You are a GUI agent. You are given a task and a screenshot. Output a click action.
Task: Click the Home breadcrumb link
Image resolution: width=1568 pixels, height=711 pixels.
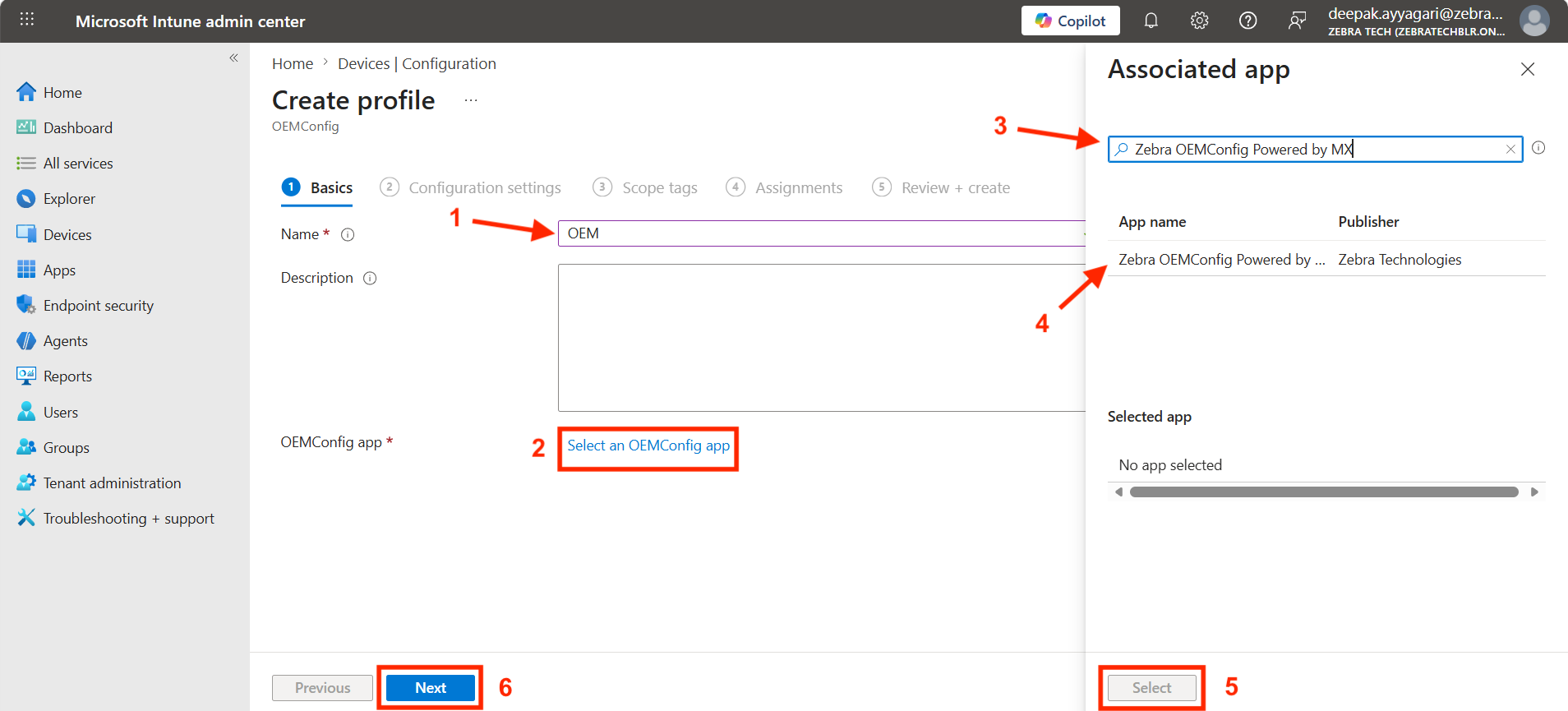293,63
